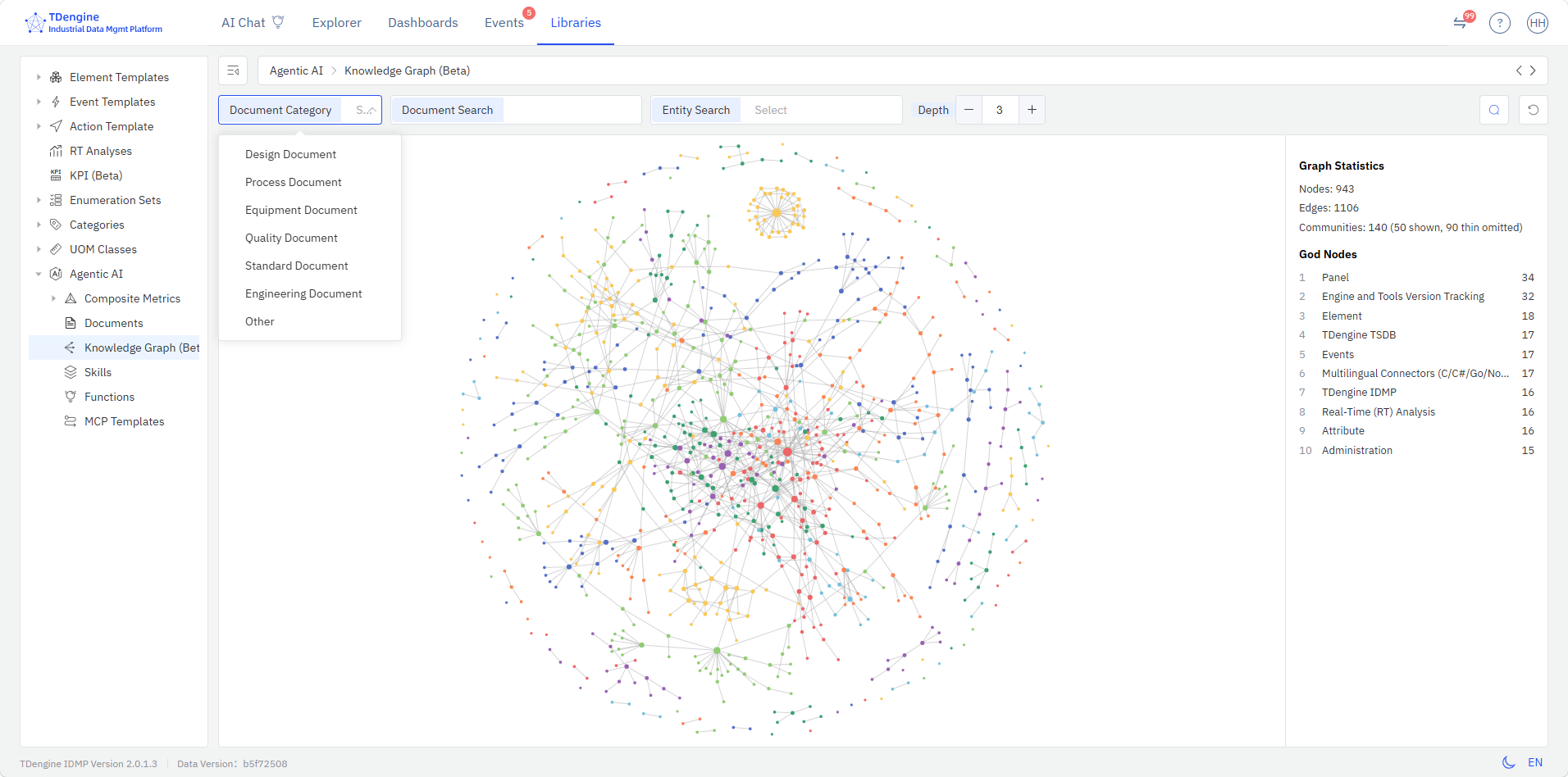The image size is (1568, 777).
Task: Click the UOM Classes ruler icon
Action: [56, 249]
